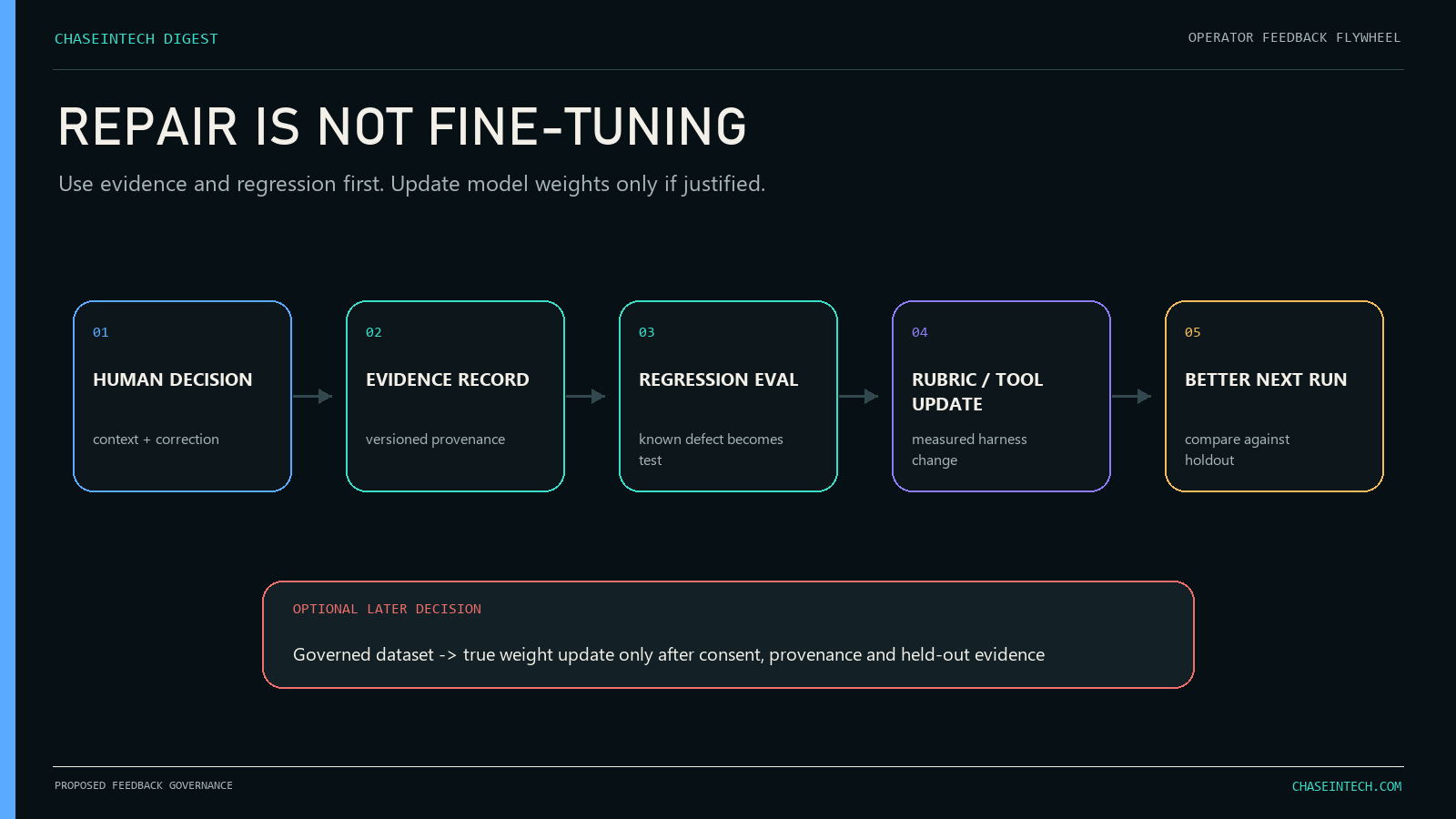Viewport: 1456px width, 819px height.
Task: Select the Rubric / Tool Update card
Action: click(x=1001, y=396)
